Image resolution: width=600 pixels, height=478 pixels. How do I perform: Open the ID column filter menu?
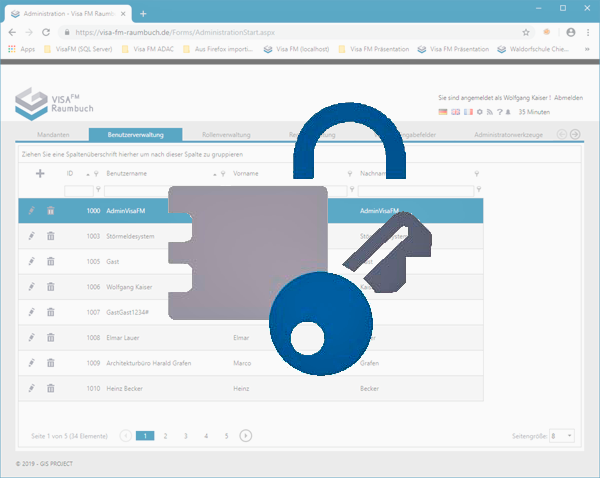point(96,174)
